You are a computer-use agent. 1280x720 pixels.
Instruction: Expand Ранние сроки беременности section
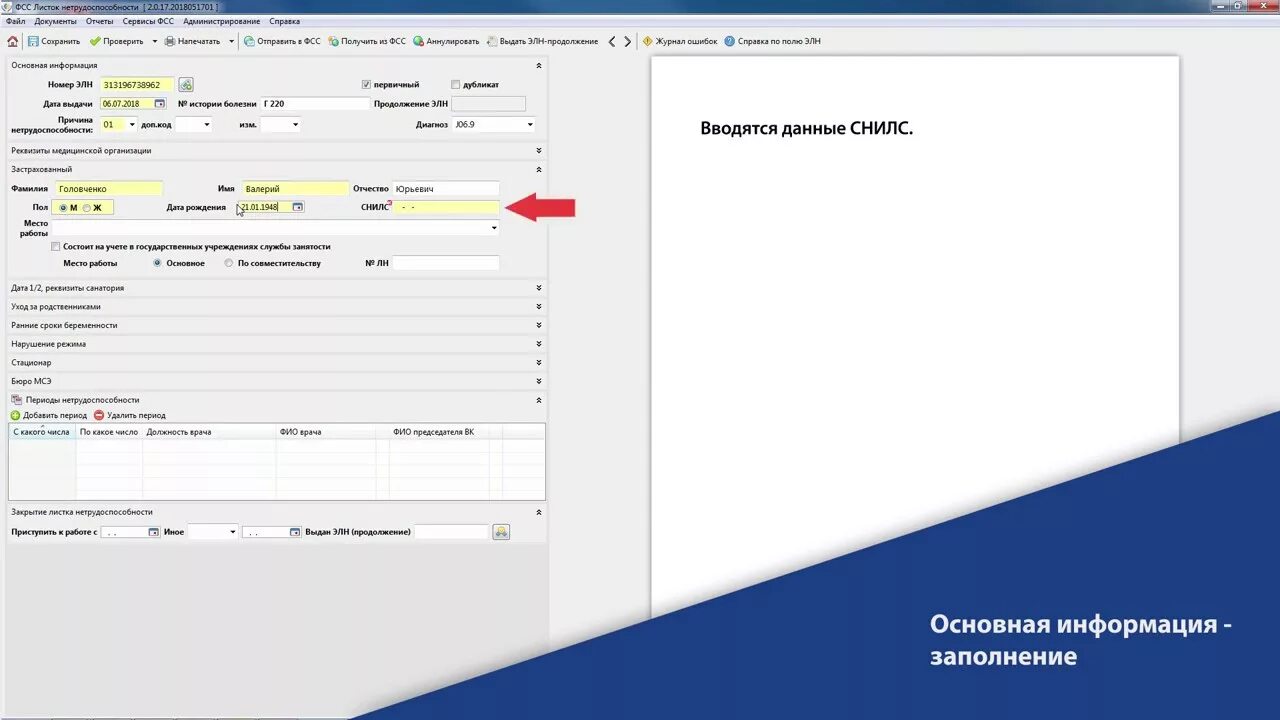point(539,325)
